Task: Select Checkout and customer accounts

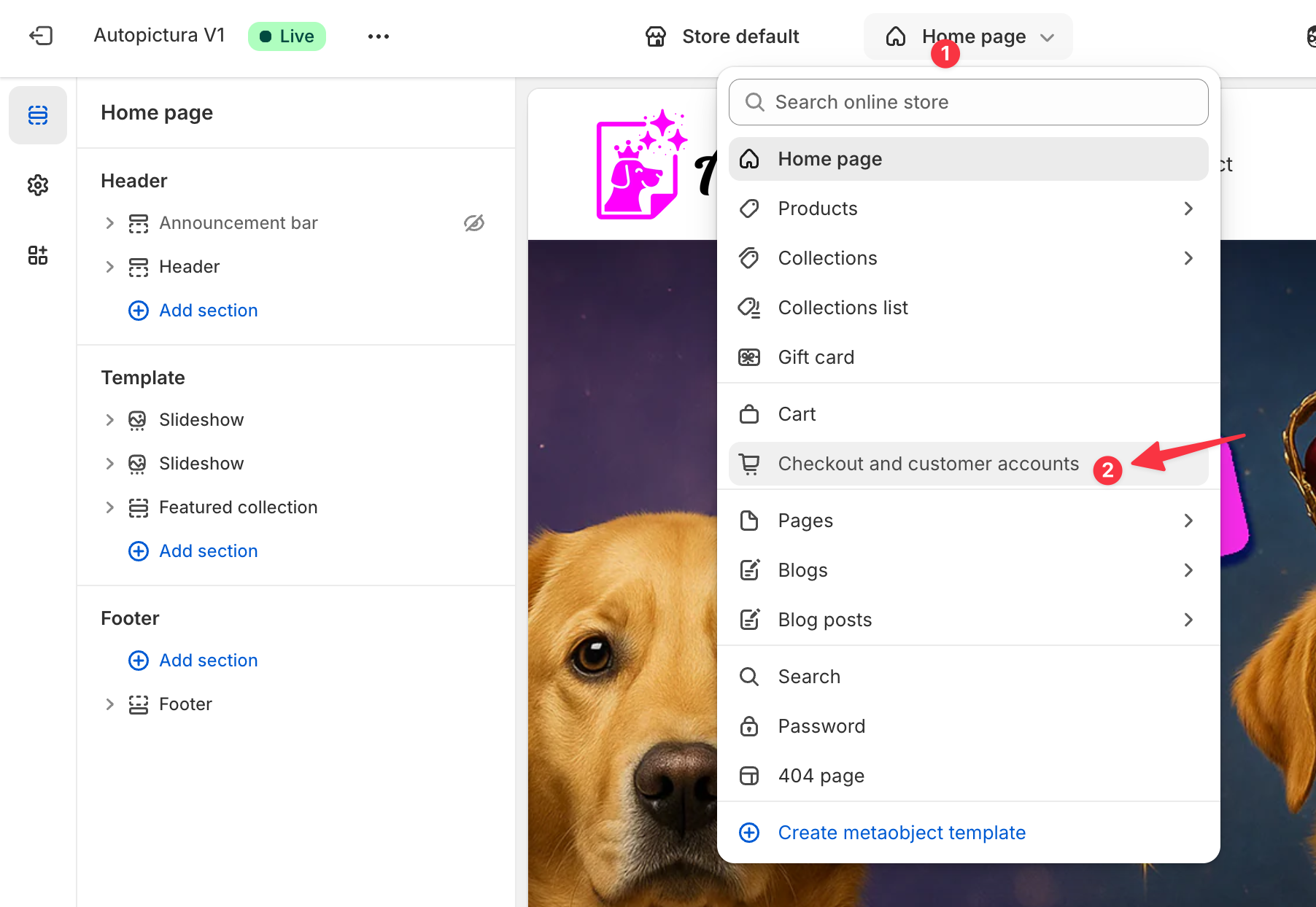Action: click(x=928, y=464)
